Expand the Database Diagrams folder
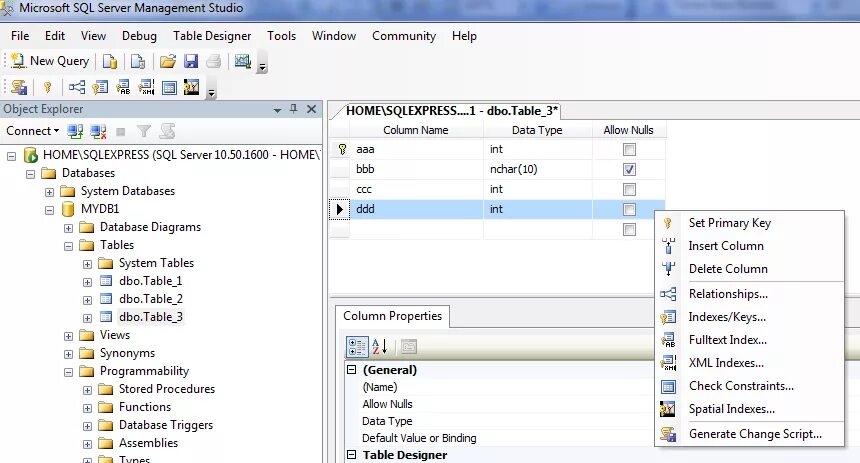Viewport: 860px width, 463px height. click(x=69, y=228)
